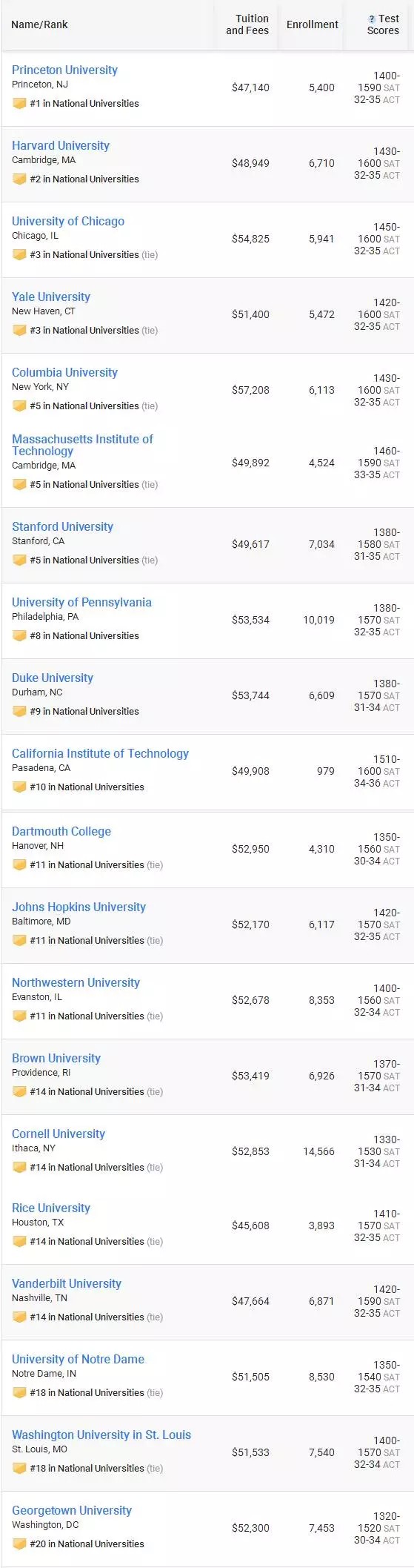Click the badge icon beside Rice University's ranking
The height and width of the screenshot is (1568, 414).
(19, 1242)
